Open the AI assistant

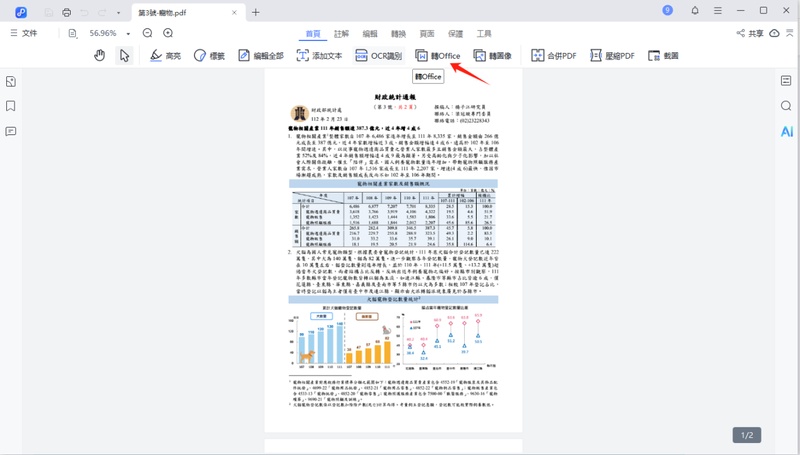click(x=787, y=131)
